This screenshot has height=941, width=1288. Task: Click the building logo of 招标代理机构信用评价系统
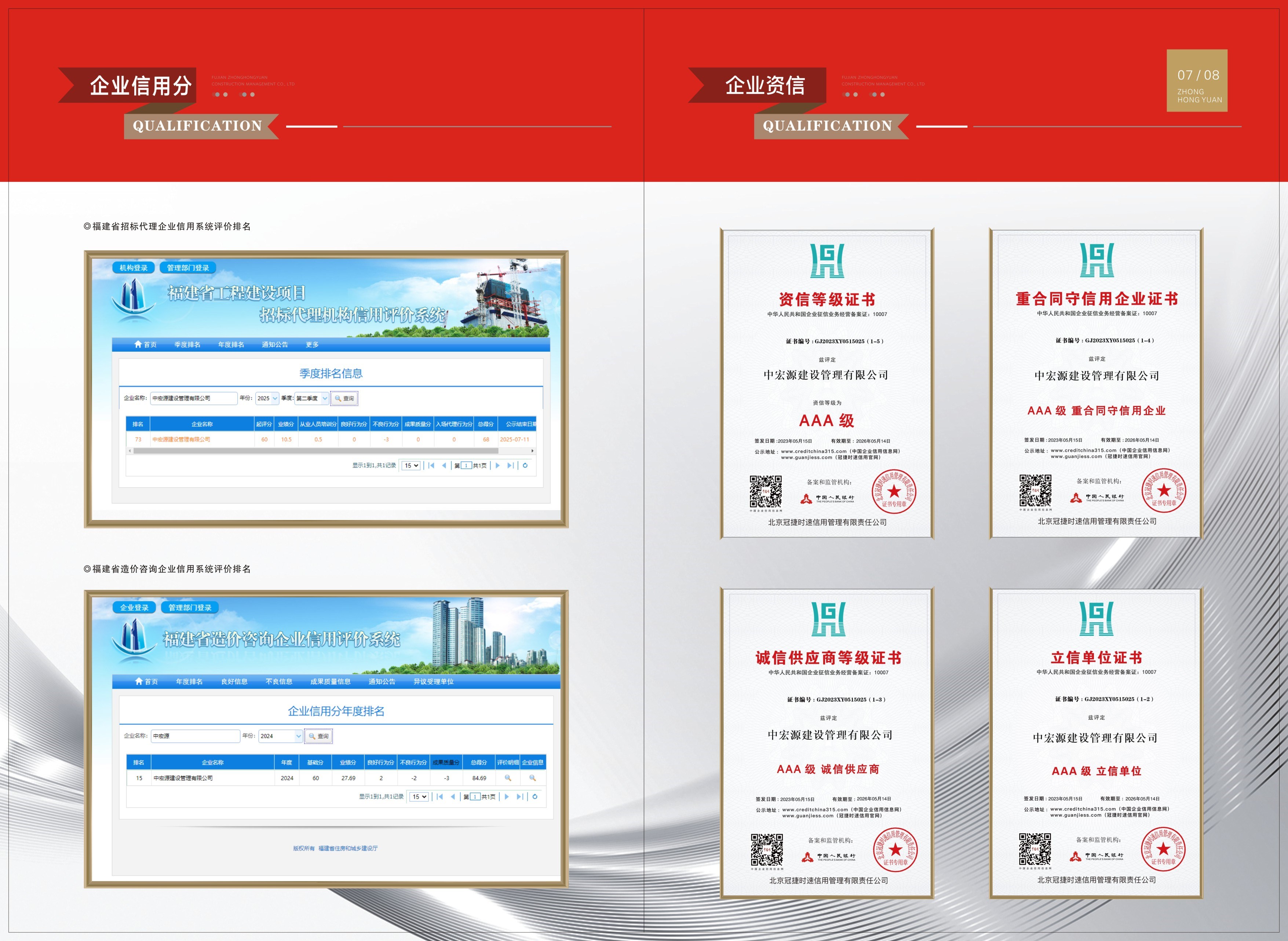click(x=133, y=296)
